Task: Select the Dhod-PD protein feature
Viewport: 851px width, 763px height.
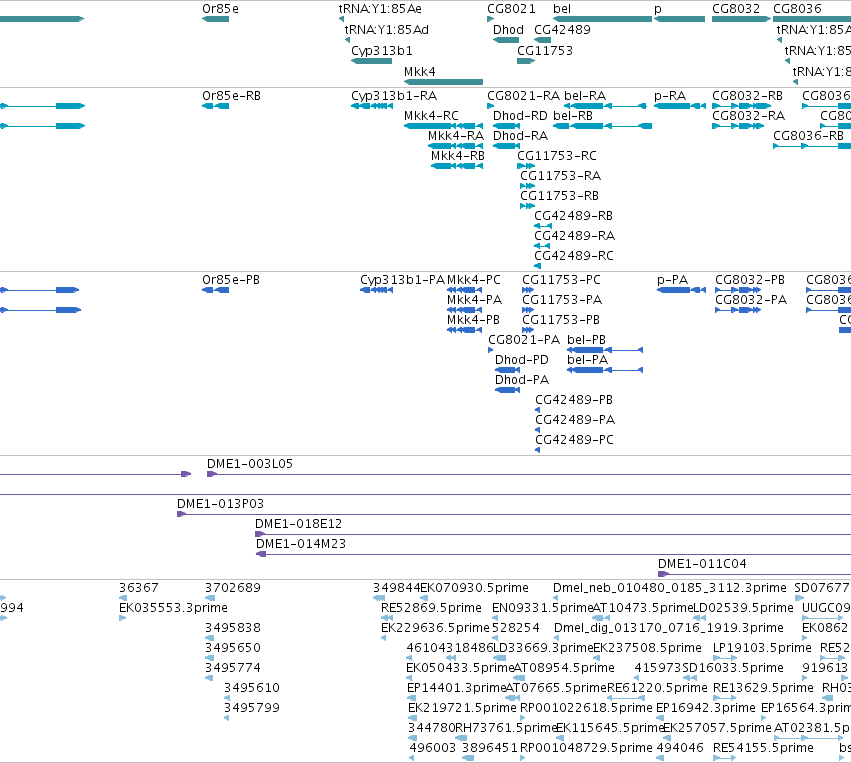Action: click(x=507, y=370)
